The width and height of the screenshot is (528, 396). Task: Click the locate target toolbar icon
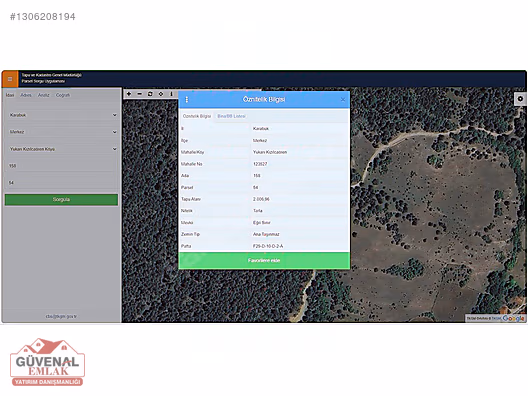161,94
